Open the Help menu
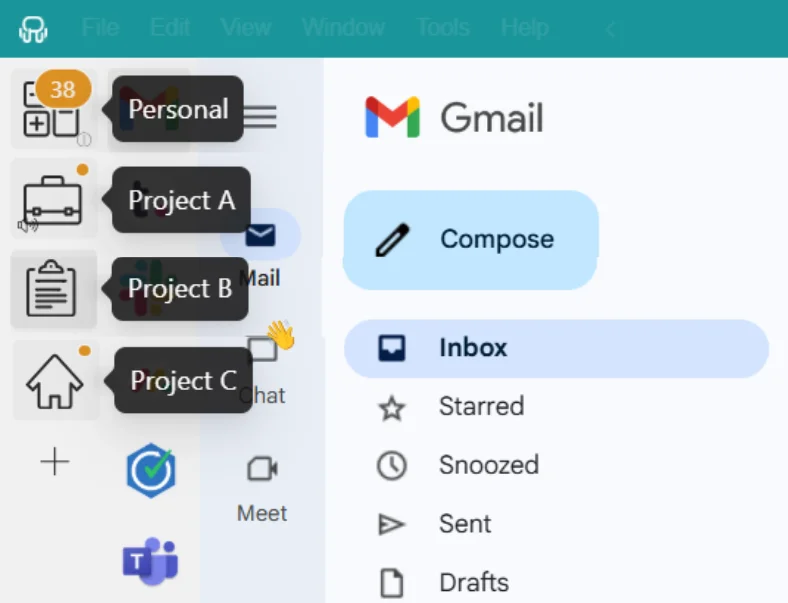Image resolution: width=788 pixels, height=603 pixels. 524,27
